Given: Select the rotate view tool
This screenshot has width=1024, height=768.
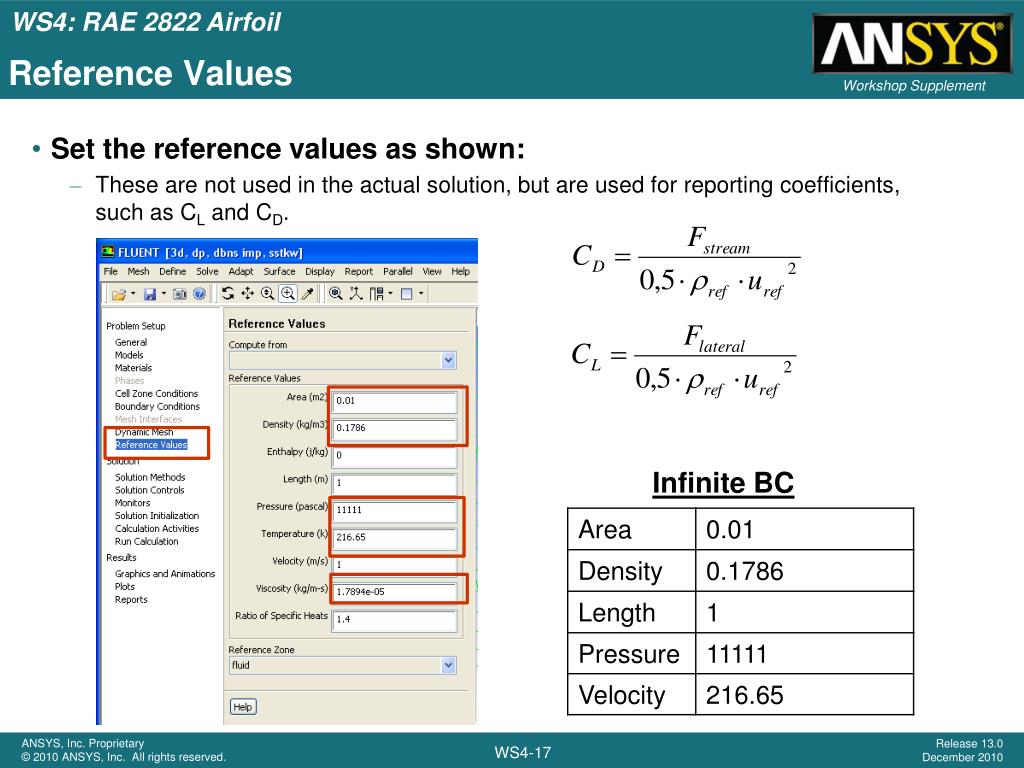Looking at the screenshot, I should click(x=227, y=293).
